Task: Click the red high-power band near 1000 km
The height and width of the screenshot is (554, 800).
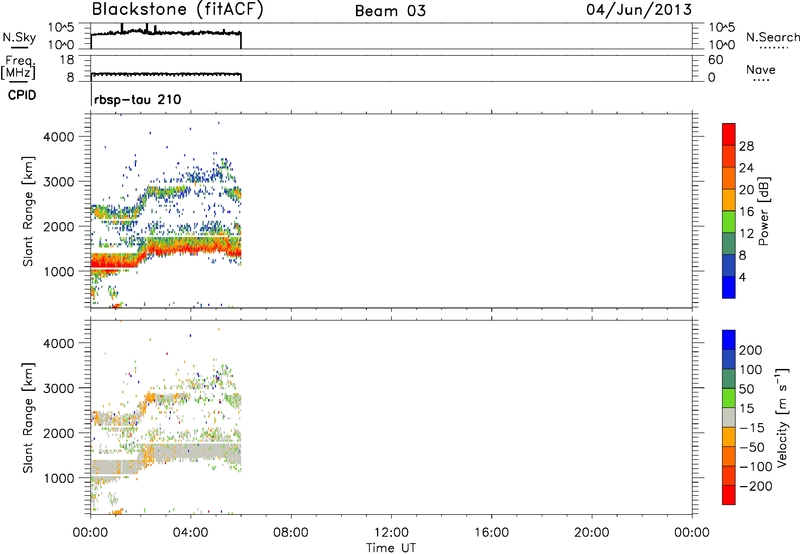Action: [x=113, y=263]
